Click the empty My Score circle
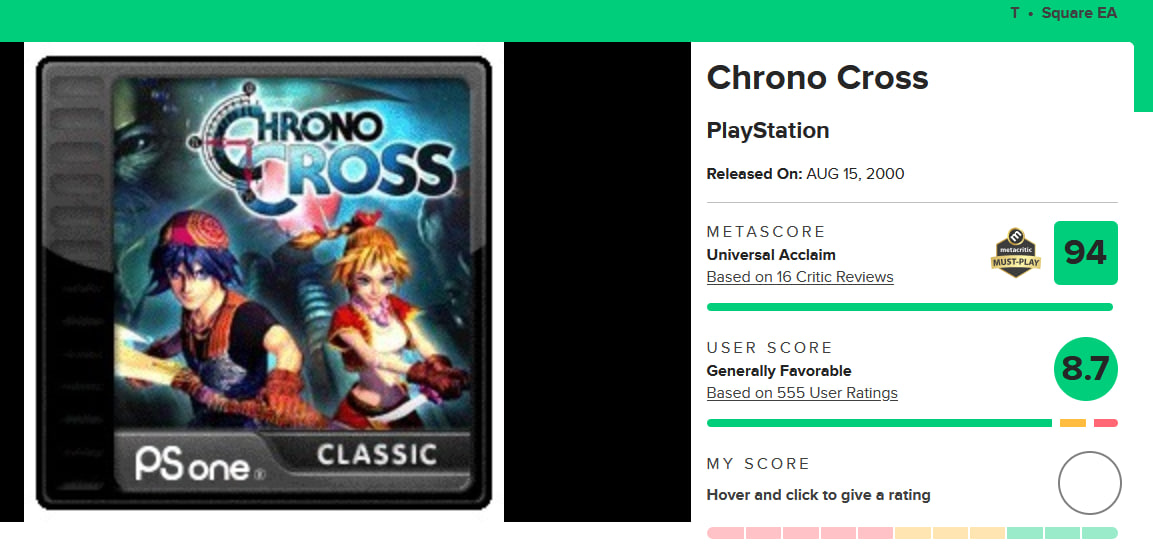 tap(1089, 483)
